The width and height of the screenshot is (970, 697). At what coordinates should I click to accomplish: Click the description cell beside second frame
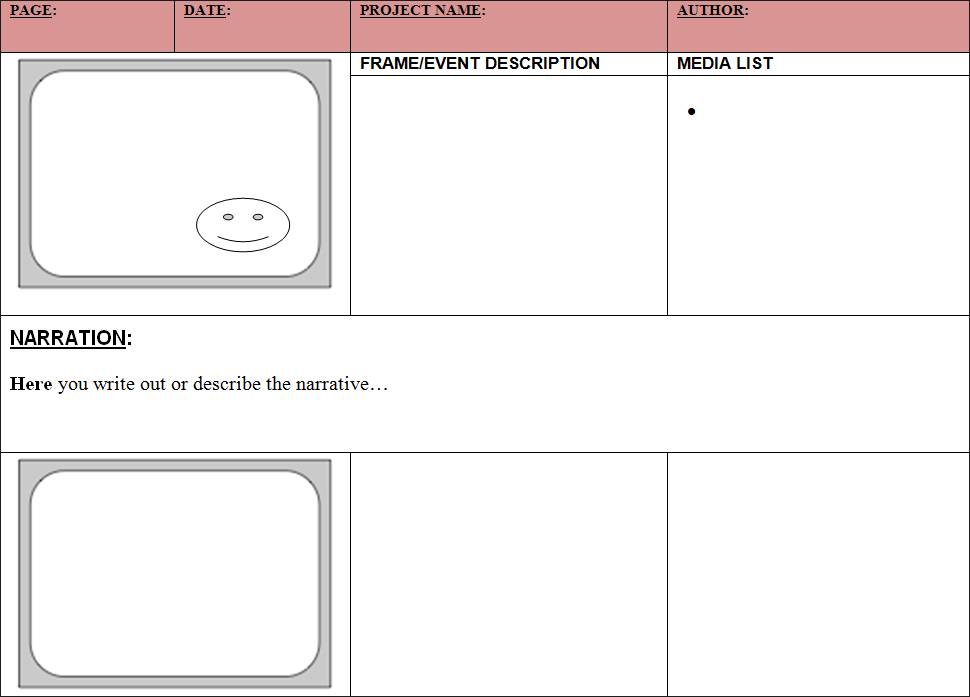[x=509, y=575]
